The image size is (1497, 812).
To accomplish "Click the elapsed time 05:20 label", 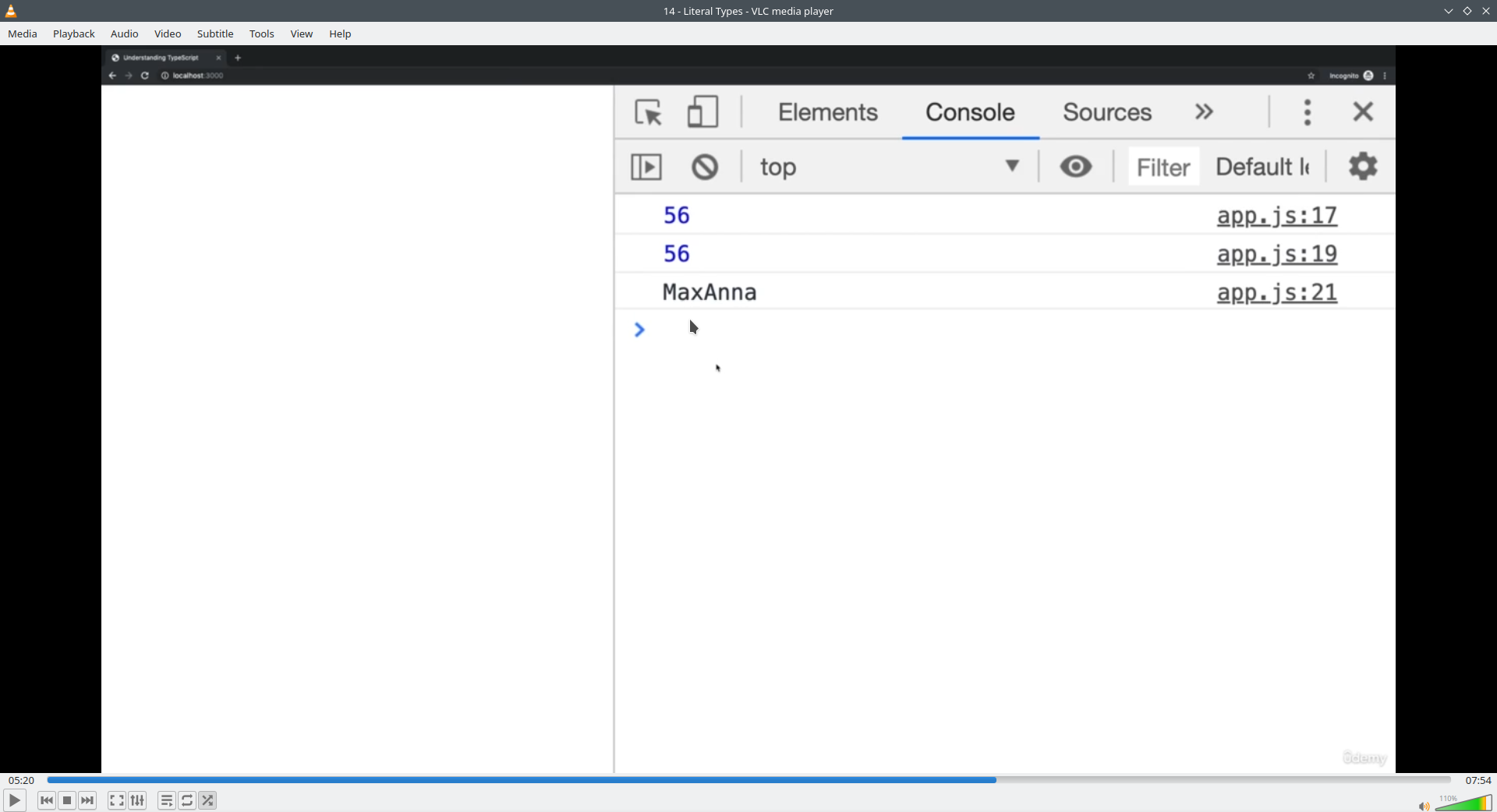I will click(x=22, y=780).
